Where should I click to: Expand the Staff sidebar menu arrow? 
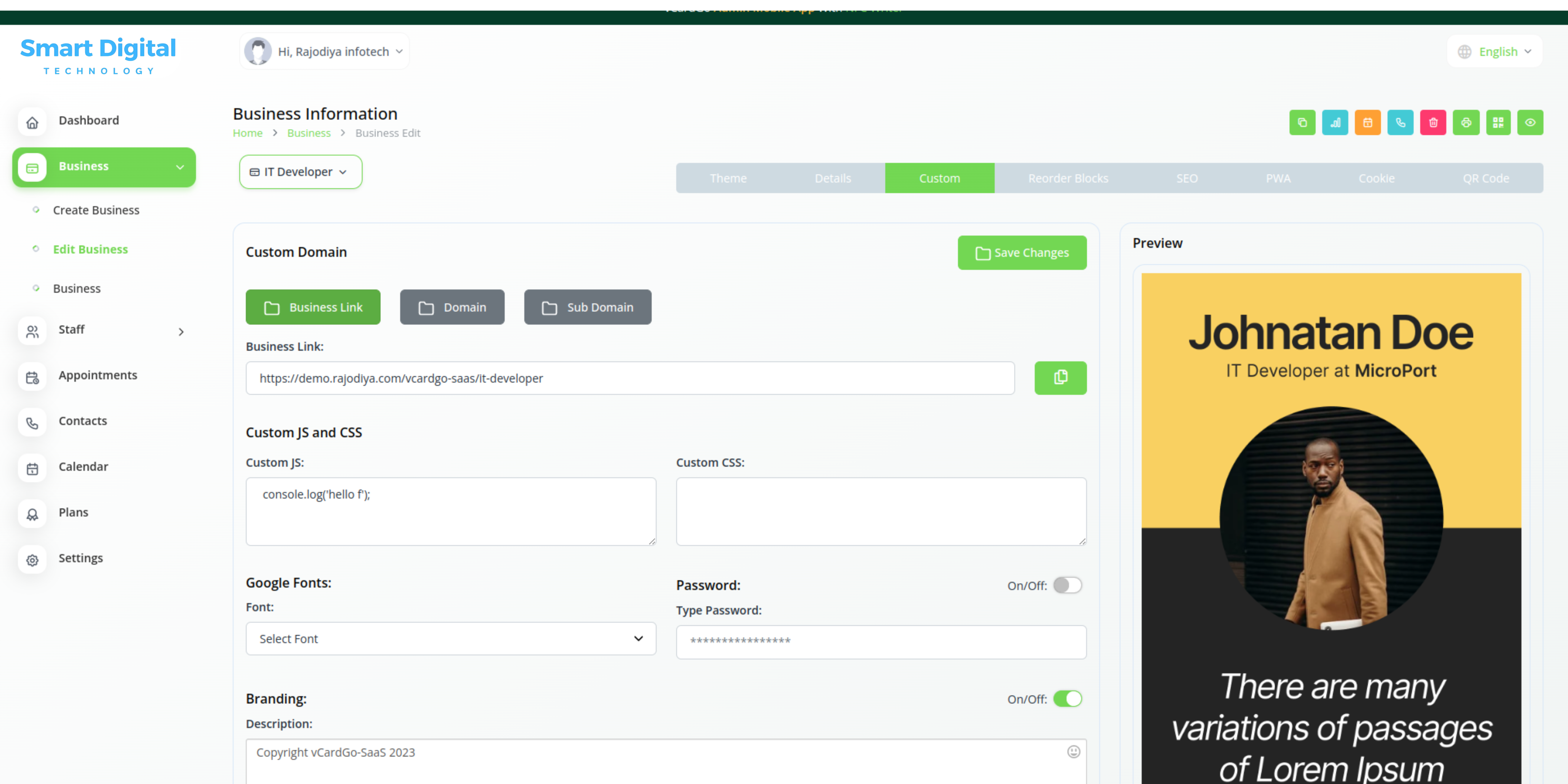pyautogui.click(x=181, y=332)
